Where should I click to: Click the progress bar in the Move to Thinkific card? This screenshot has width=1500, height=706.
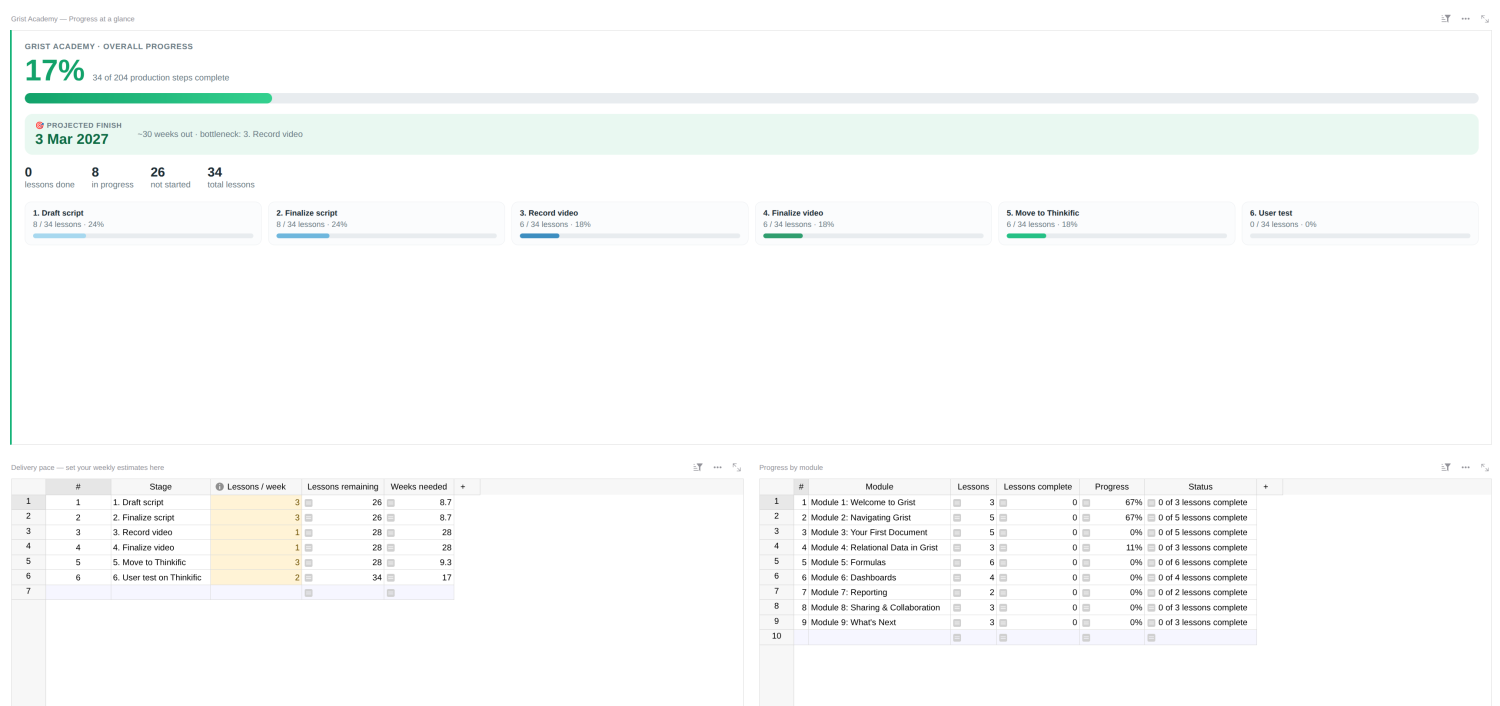[1116, 236]
